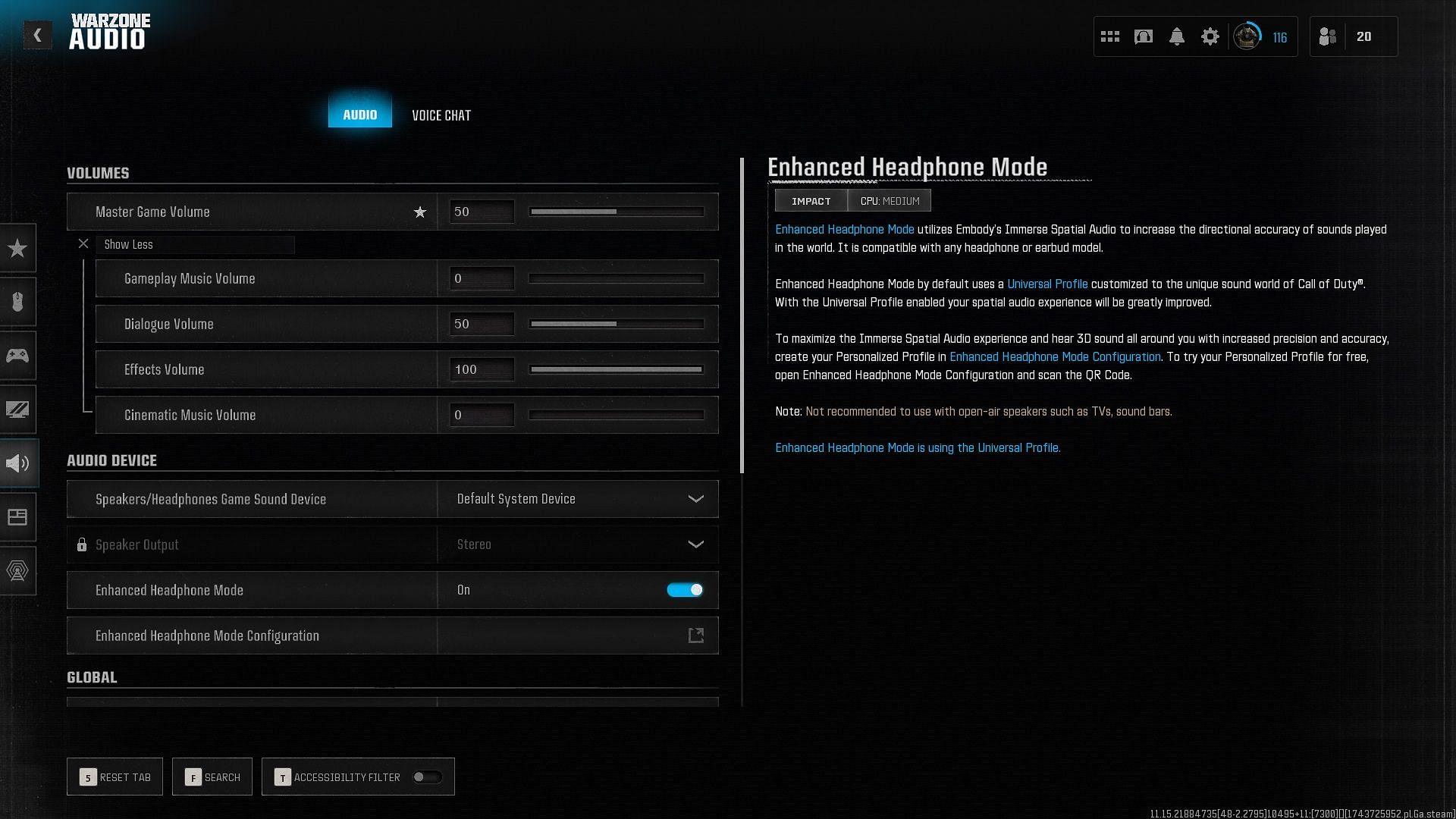The width and height of the screenshot is (1456, 819).
Task: Select Graphics display sidebar category
Action: [x=17, y=409]
